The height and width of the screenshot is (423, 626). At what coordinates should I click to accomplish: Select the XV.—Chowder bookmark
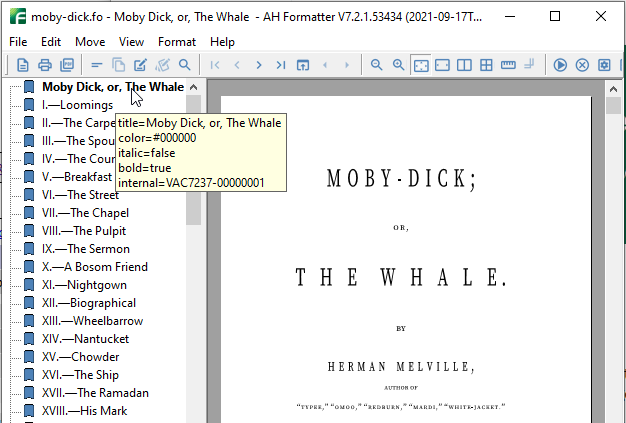pos(80,357)
